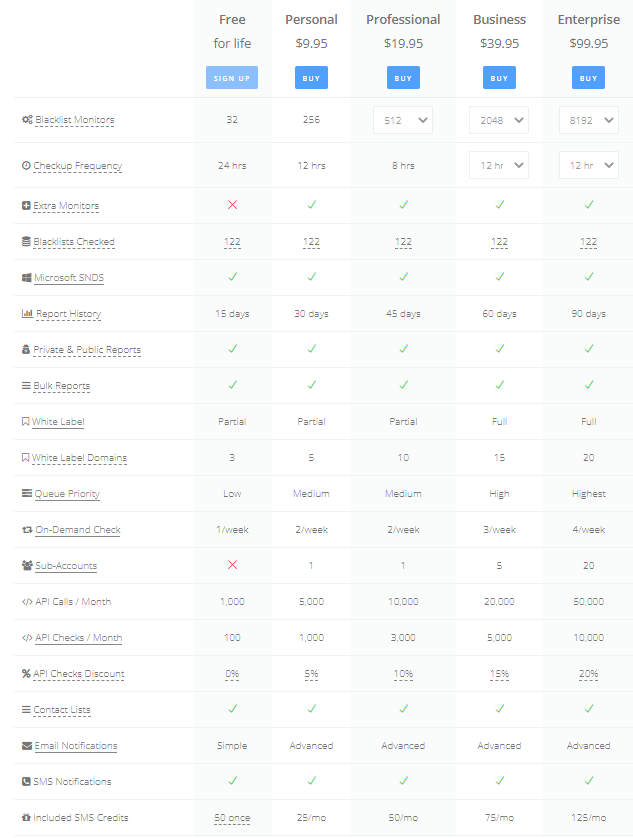This screenshot has height=838, width=633.
Task: Click the group icon next to Sub-Accounts
Action: coord(27,565)
